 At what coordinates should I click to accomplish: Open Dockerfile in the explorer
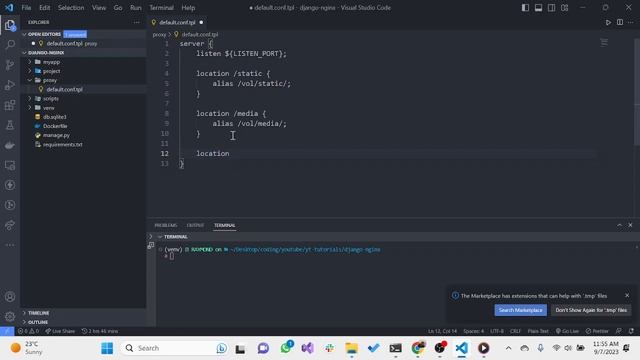(55, 126)
